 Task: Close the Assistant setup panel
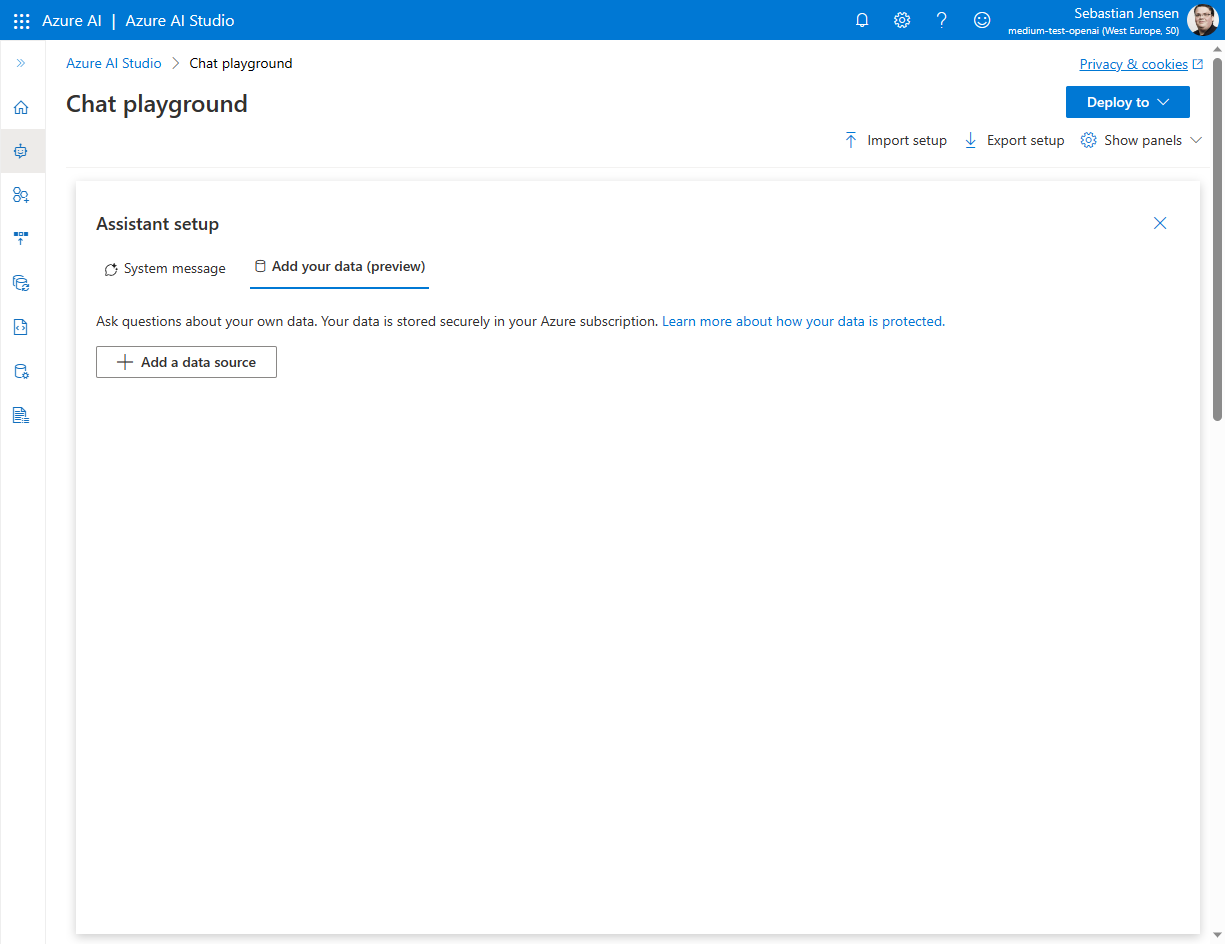click(1160, 223)
